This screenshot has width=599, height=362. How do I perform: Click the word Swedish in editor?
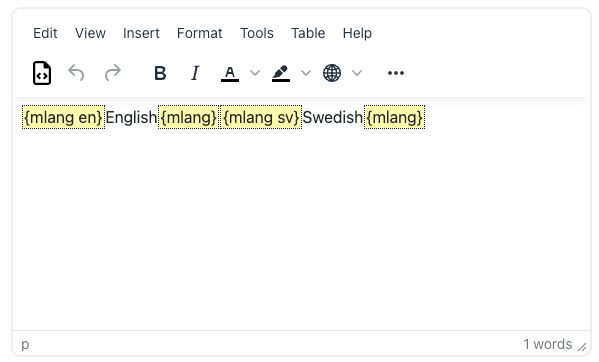[x=333, y=117]
